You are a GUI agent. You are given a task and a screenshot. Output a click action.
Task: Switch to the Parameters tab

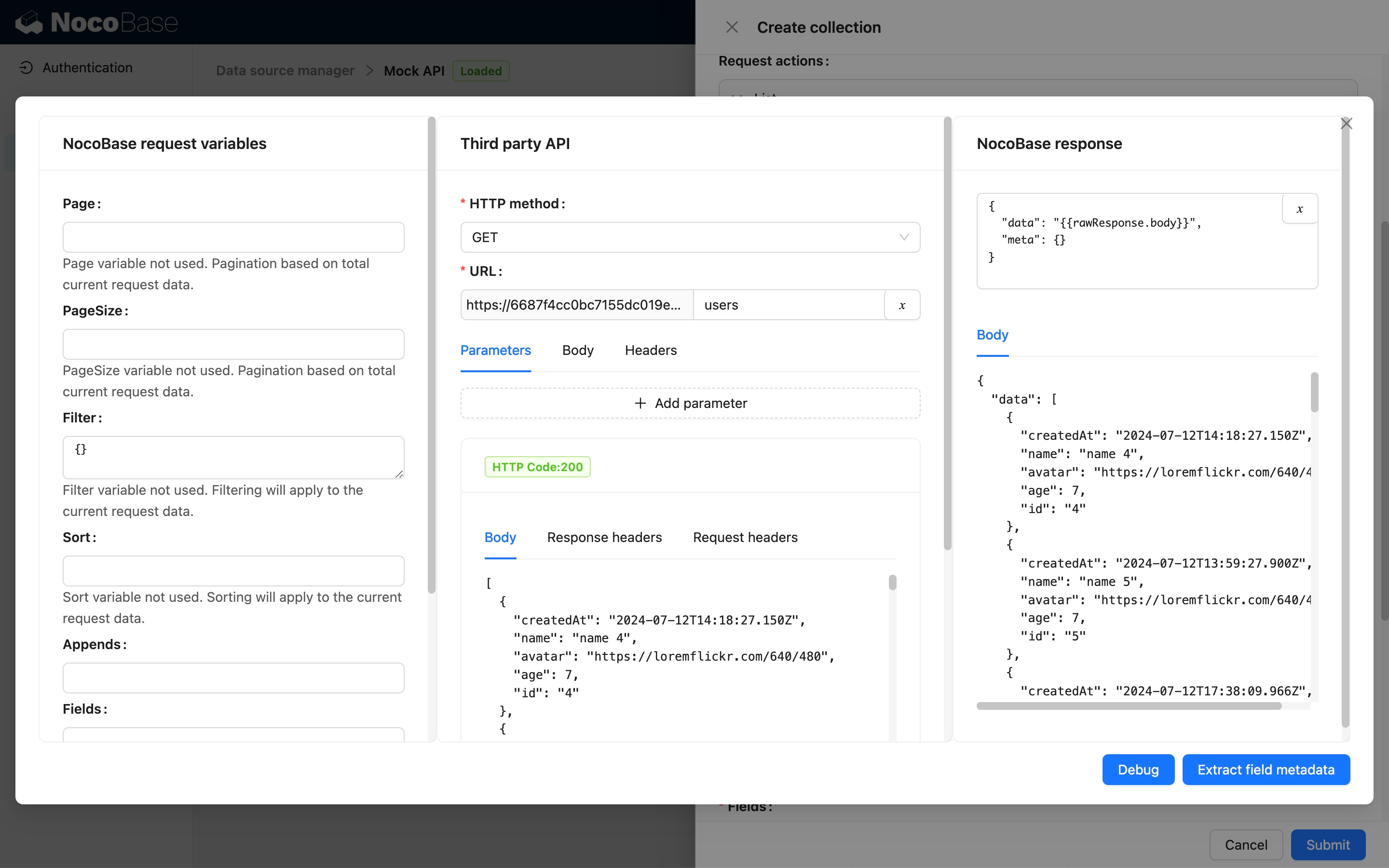pos(495,350)
